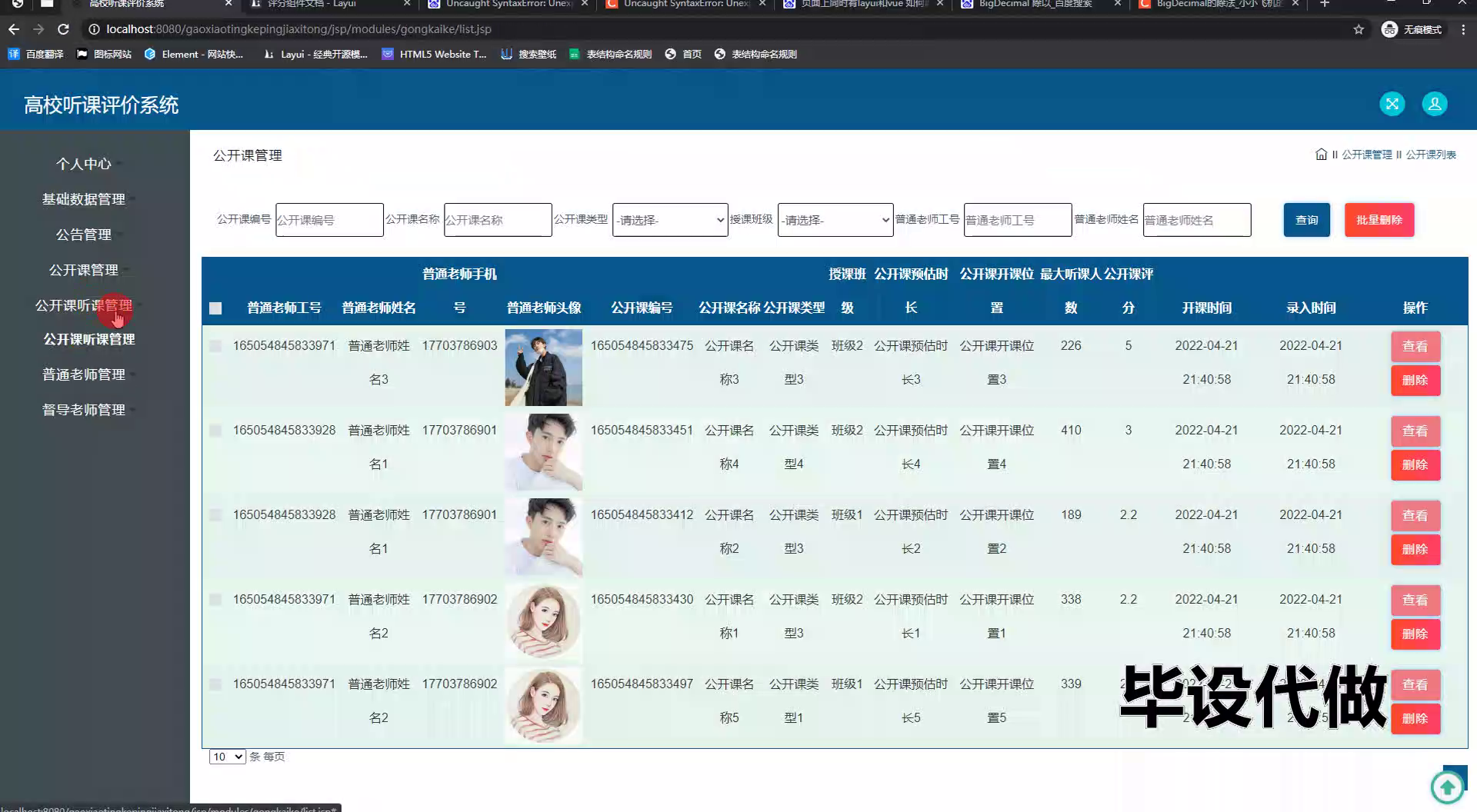Open 基础数据管理 in the sidebar
Viewport: 1477px width, 812px height.
tap(84, 199)
